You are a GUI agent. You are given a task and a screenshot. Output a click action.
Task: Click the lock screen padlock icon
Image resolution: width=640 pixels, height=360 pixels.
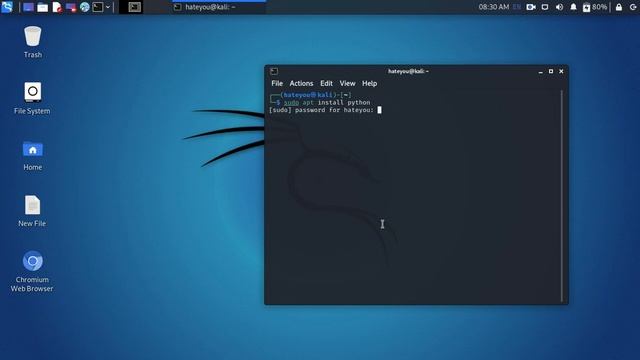click(619, 7)
